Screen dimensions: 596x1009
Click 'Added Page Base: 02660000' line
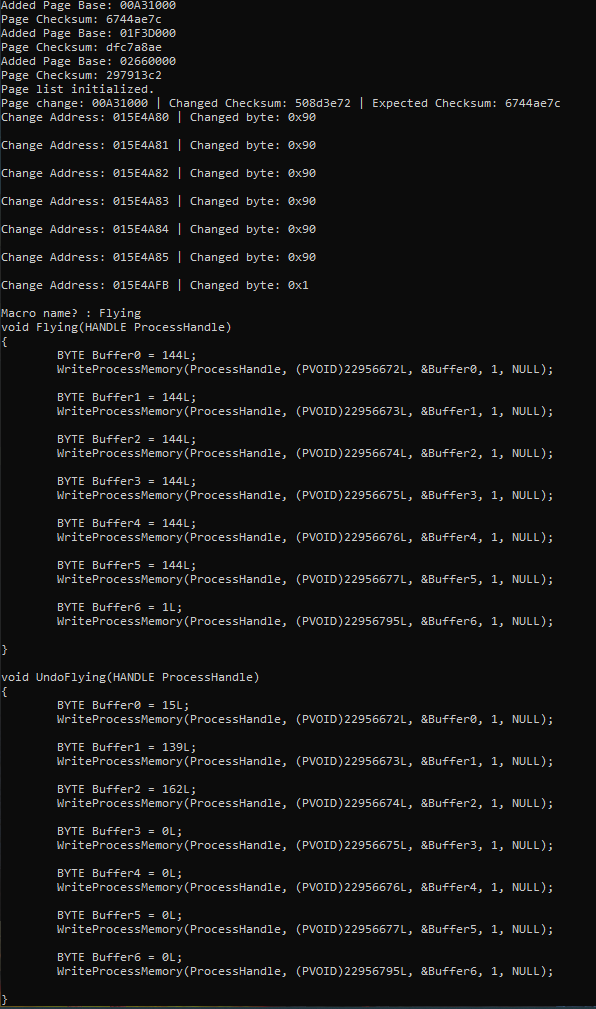88,61
